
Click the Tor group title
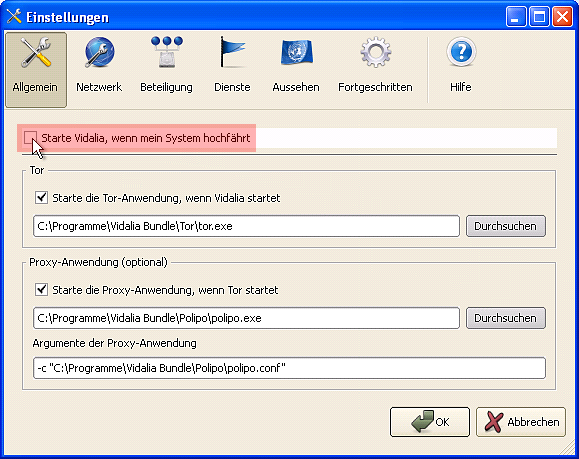[x=37, y=170]
